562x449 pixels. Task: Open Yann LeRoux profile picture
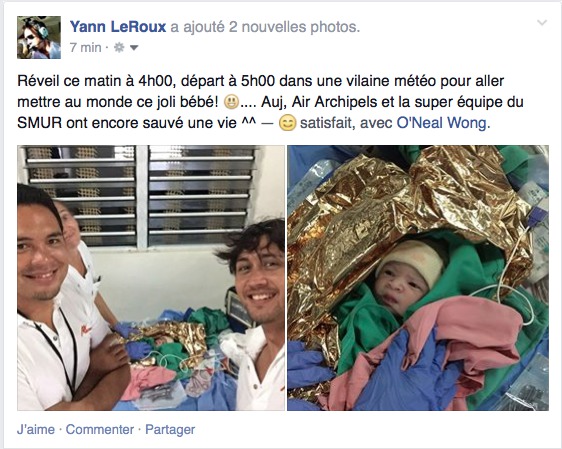pyautogui.click(x=39, y=37)
